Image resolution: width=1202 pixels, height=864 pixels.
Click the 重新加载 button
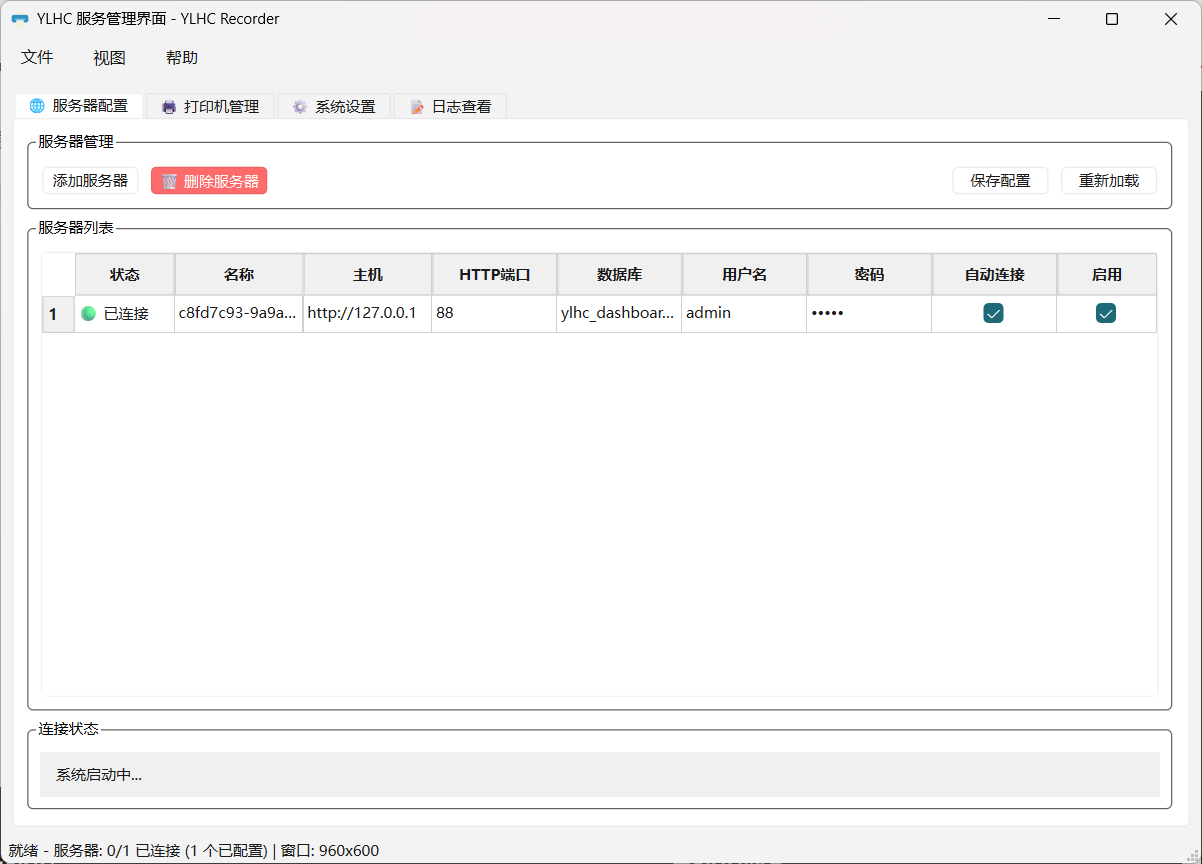(1108, 181)
